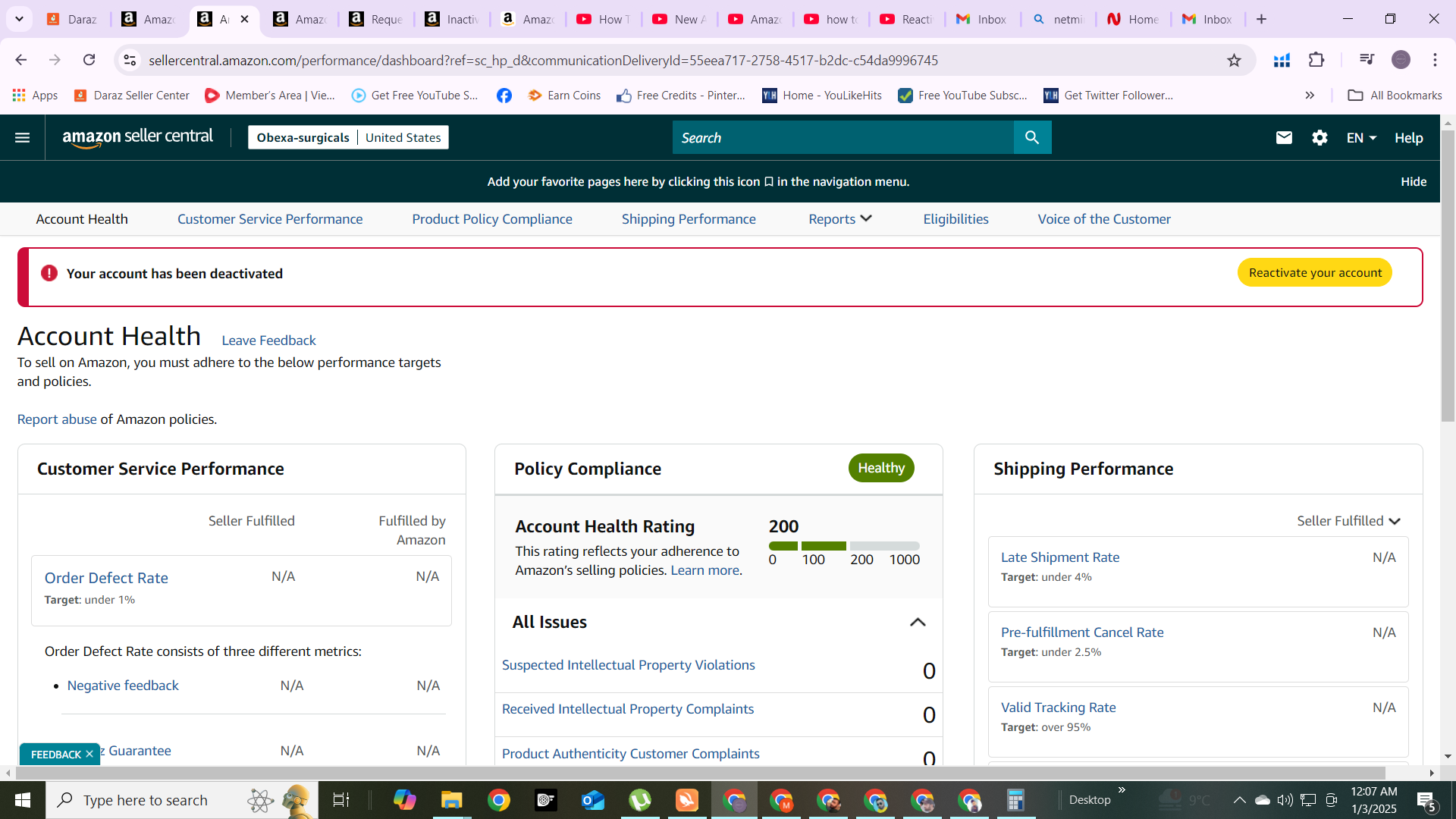Open the Daraz Seller Center bookmark
Image resolution: width=1456 pixels, height=819 pixels.
click(x=132, y=96)
